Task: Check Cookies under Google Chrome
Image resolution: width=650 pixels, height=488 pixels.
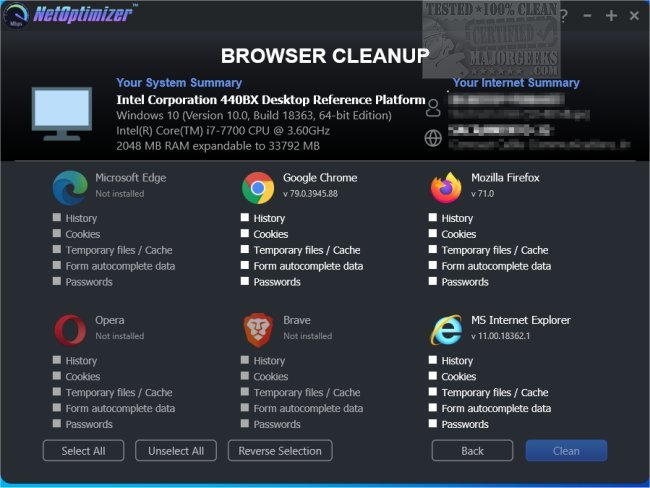Action: [x=245, y=233]
